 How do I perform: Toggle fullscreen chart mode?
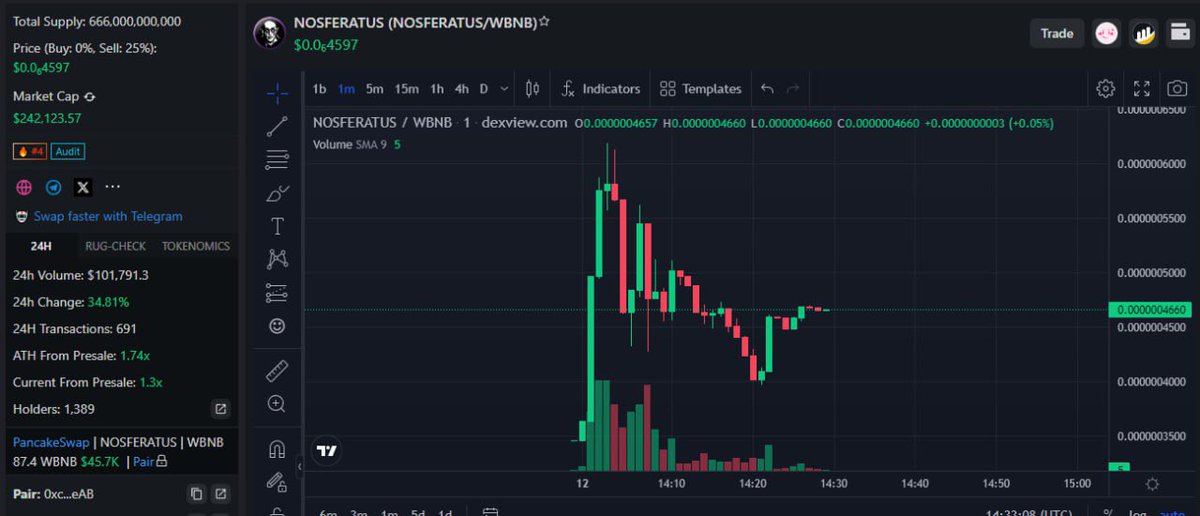click(x=1142, y=88)
